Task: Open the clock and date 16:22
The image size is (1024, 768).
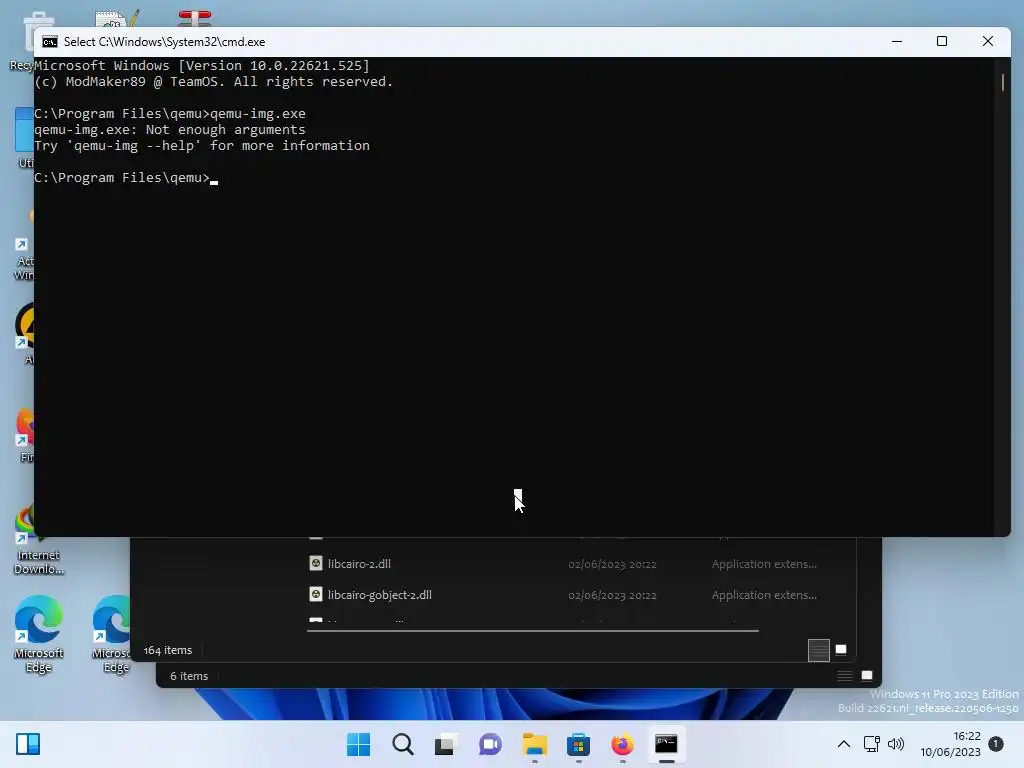Action: [950, 744]
